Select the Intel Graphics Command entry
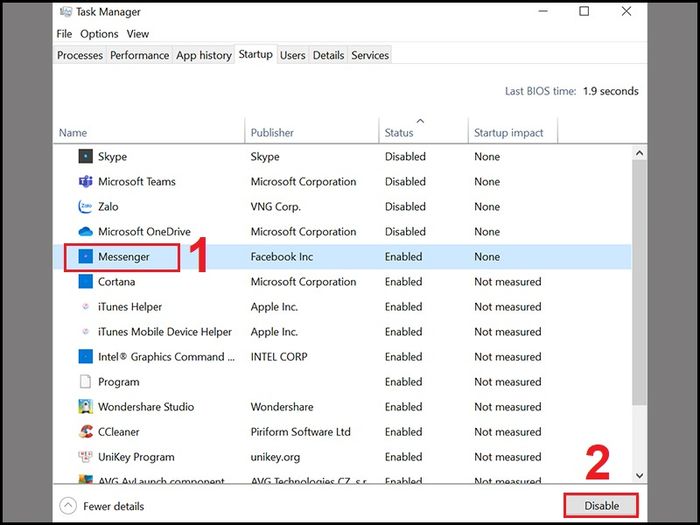Screen dimensions: 700x525 pyautogui.click(x=166, y=357)
